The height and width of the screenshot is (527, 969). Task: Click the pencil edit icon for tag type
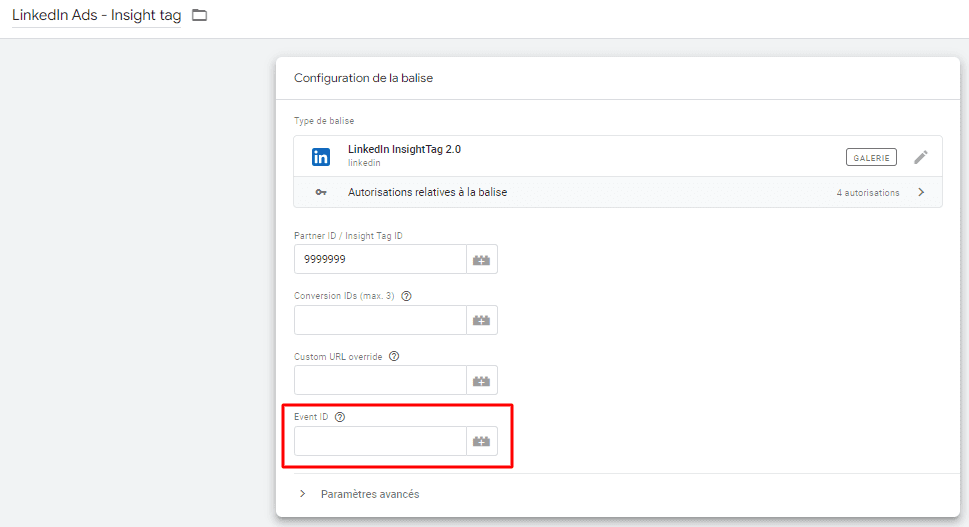click(921, 157)
